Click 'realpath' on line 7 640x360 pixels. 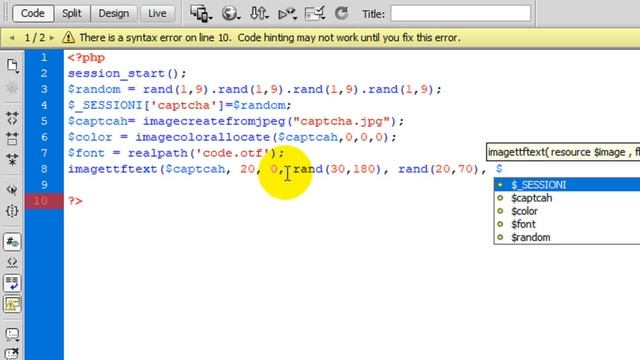[x=158, y=153]
